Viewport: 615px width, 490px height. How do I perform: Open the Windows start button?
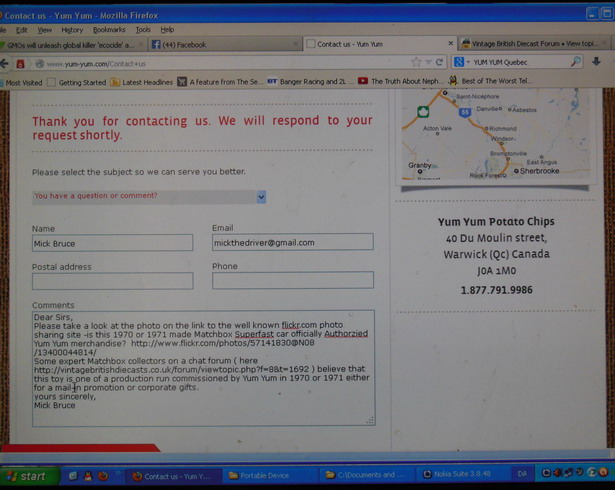(x=29, y=476)
